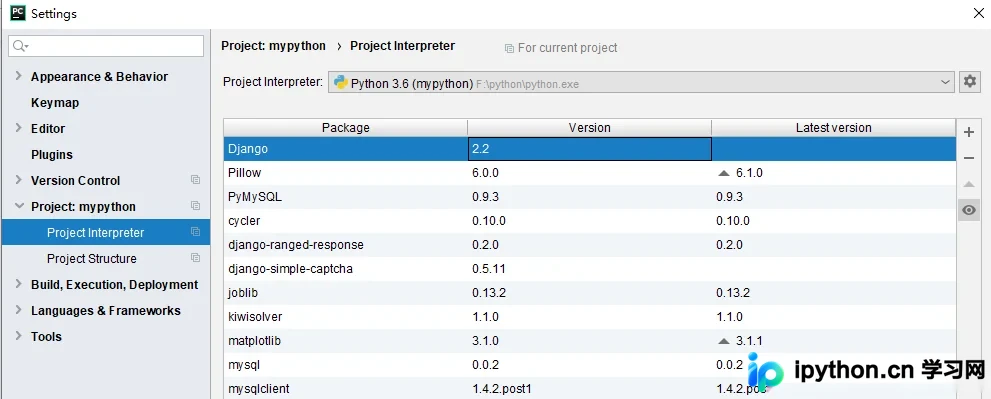This screenshot has height=399, width=991.
Task: Click Pillow installed version 6.0.0
Action: tap(485, 173)
